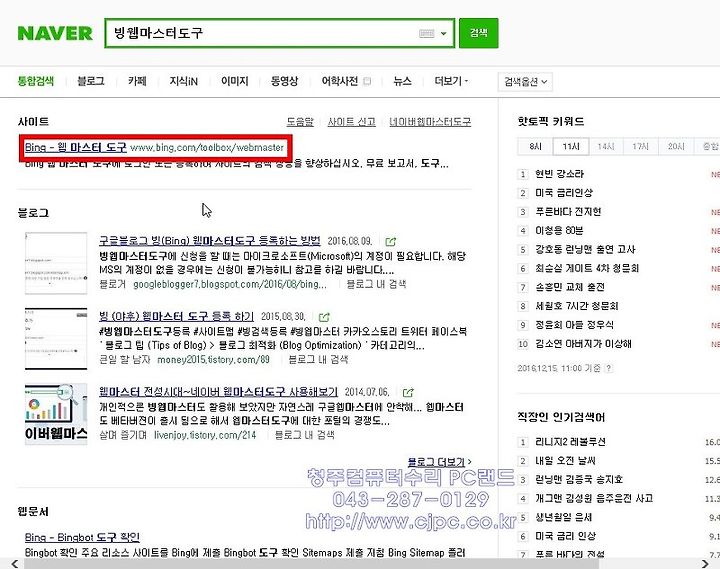Select the 17시 hot topic time tab
720x569 pixels.
(x=641, y=146)
